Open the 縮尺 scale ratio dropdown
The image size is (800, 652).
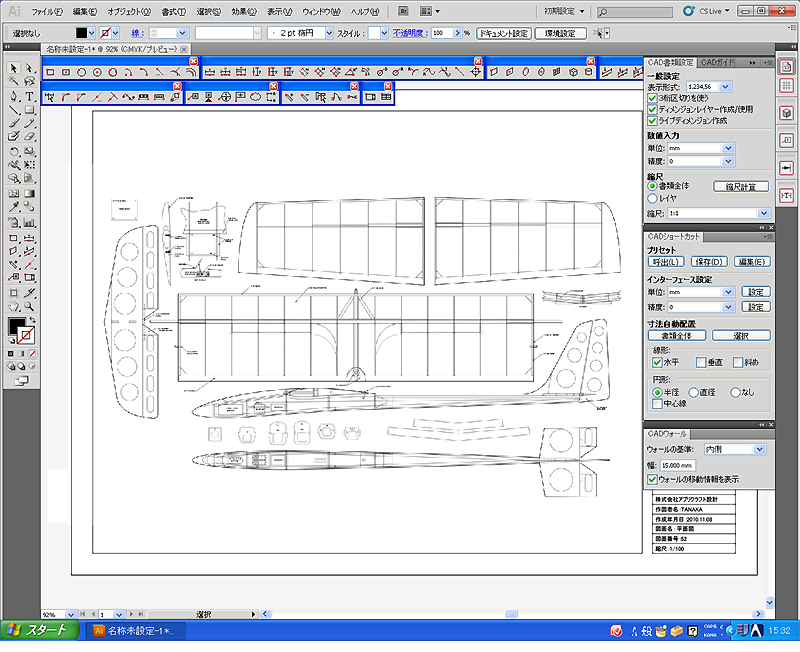point(764,214)
